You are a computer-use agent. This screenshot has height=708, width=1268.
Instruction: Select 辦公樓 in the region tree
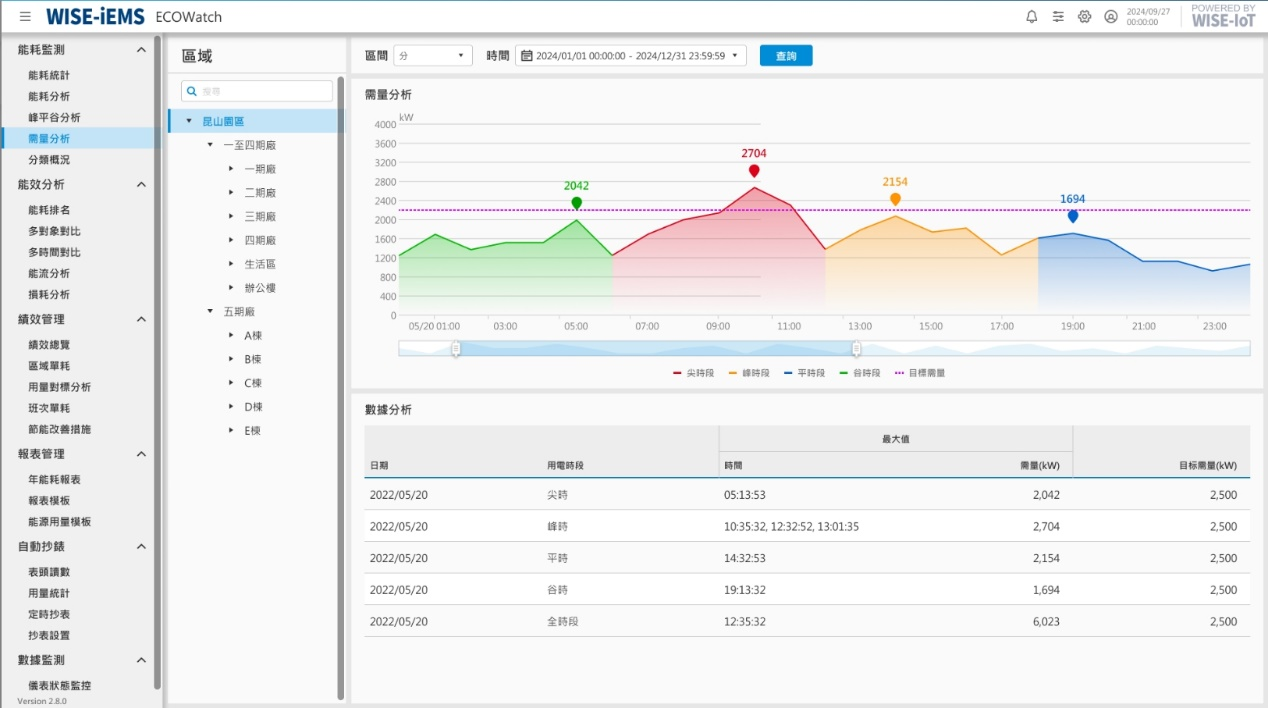[x=260, y=288]
